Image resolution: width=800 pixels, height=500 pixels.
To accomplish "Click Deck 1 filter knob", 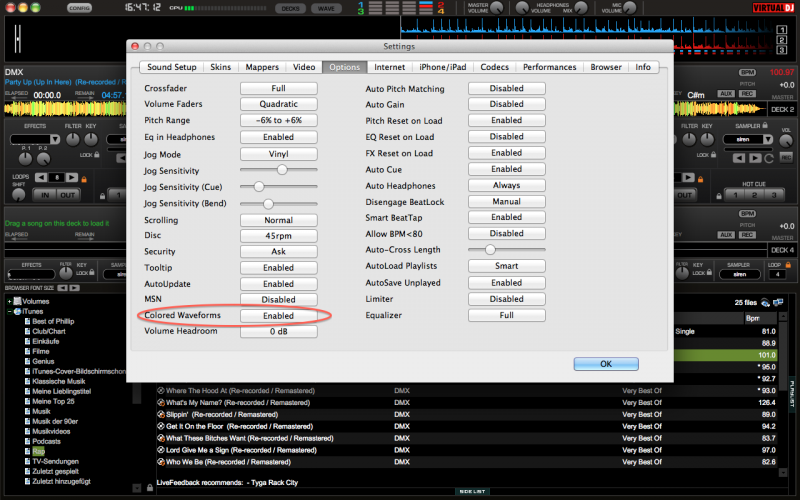I will pyautogui.click(x=73, y=139).
